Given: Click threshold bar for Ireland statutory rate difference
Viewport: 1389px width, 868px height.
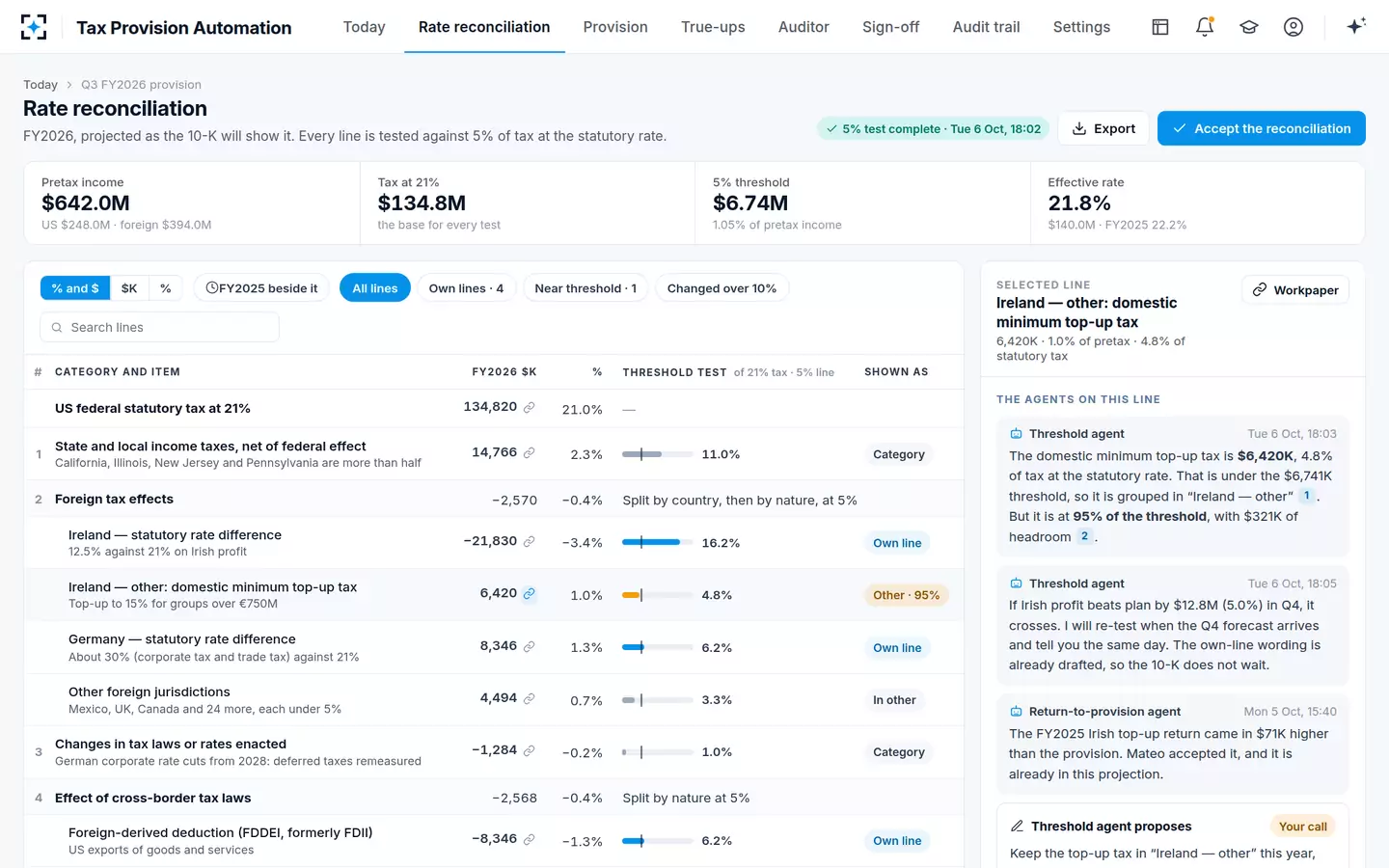Looking at the screenshot, I should point(658,542).
